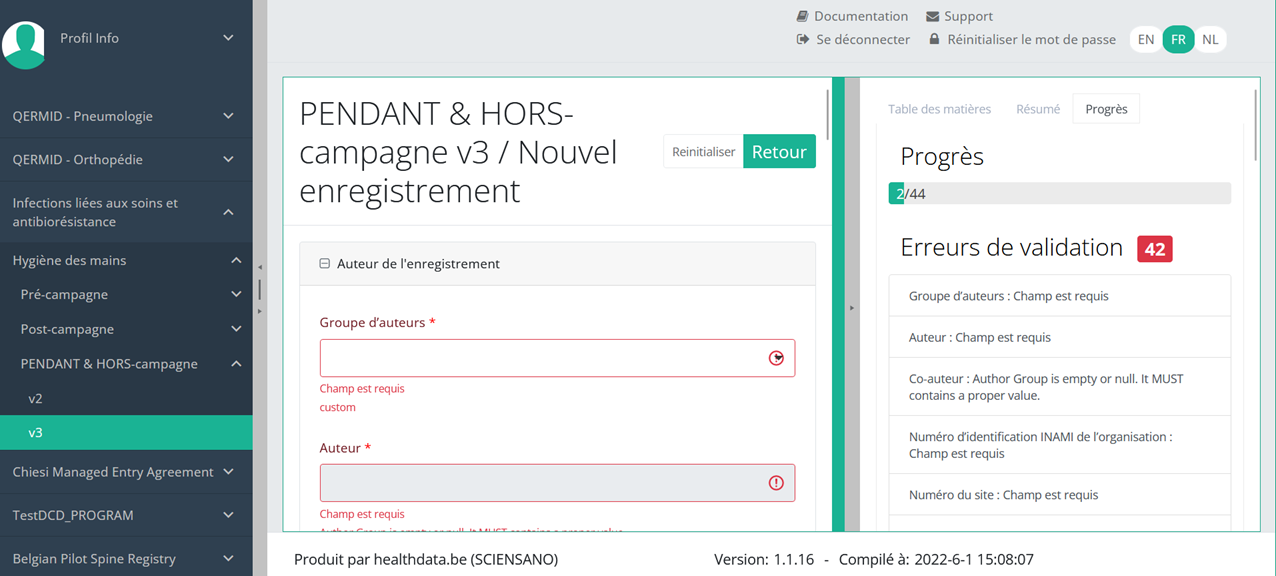Open the Groupe d'auteurs dropdown
Screen dimensions: 1276x576
[776, 358]
